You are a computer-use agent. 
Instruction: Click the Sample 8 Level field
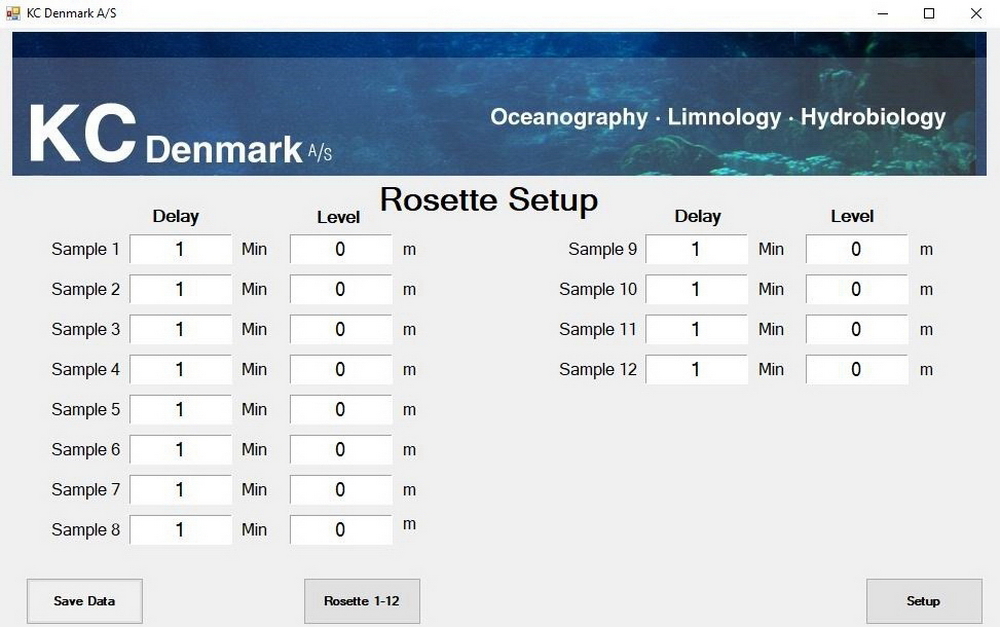point(340,529)
